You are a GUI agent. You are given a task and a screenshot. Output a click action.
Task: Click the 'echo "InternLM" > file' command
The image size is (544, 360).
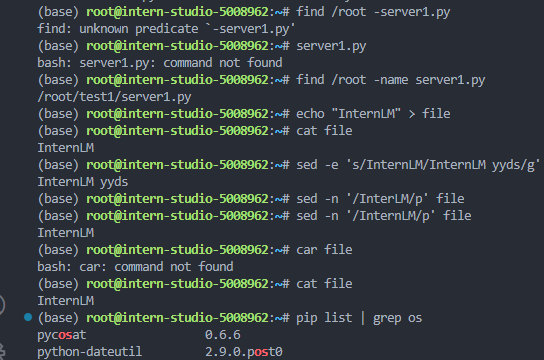(x=373, y=114)
